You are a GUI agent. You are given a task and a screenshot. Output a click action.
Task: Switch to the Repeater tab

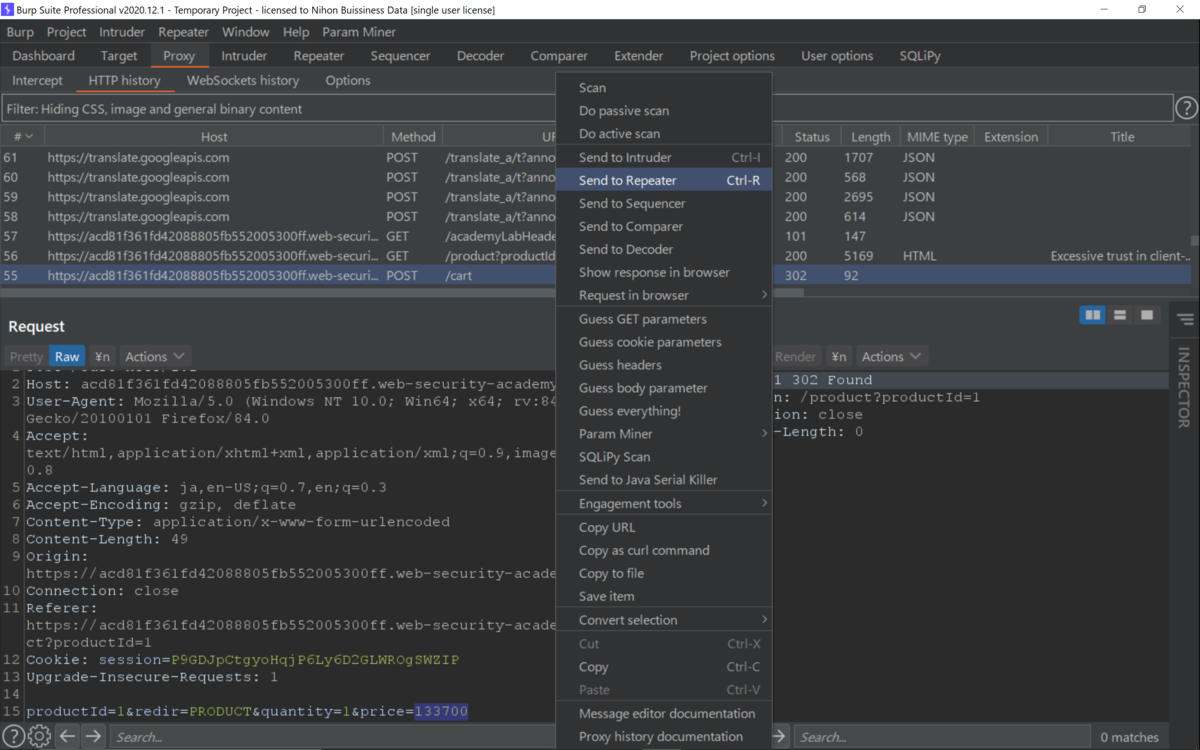point(319,56)
